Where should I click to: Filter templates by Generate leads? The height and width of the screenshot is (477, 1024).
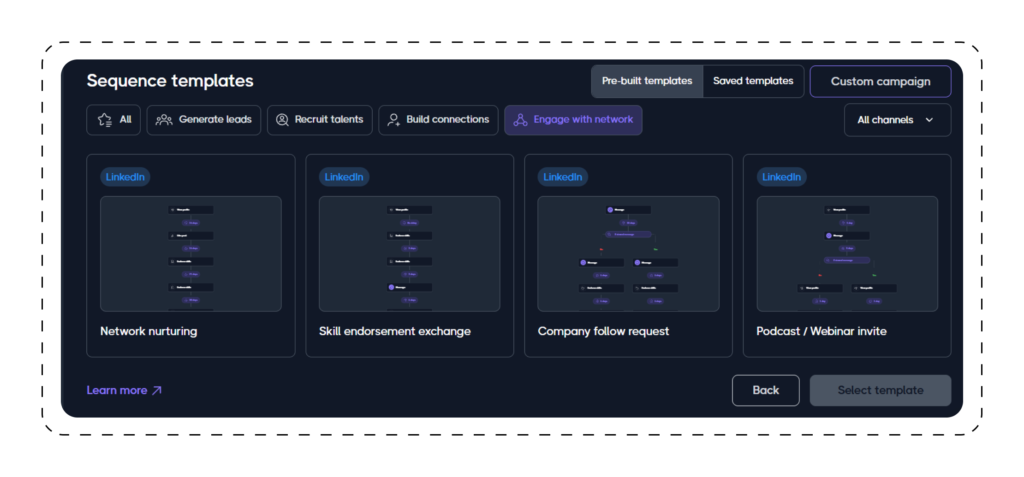click(204, 120)
